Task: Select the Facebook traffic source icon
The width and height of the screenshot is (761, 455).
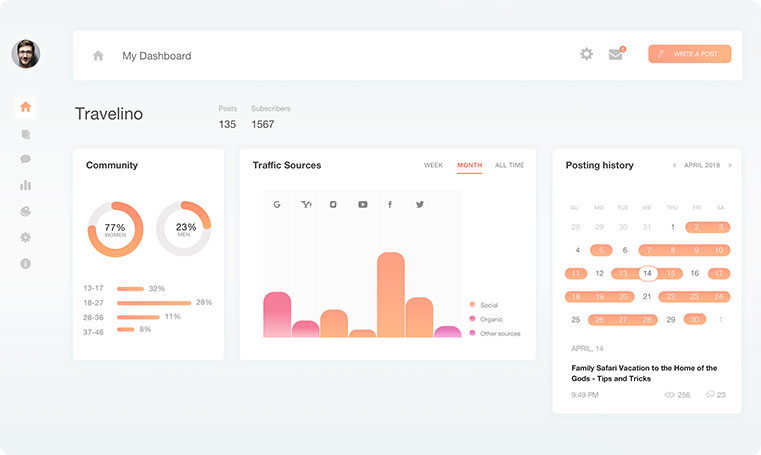Action: [x=390, y=204]
